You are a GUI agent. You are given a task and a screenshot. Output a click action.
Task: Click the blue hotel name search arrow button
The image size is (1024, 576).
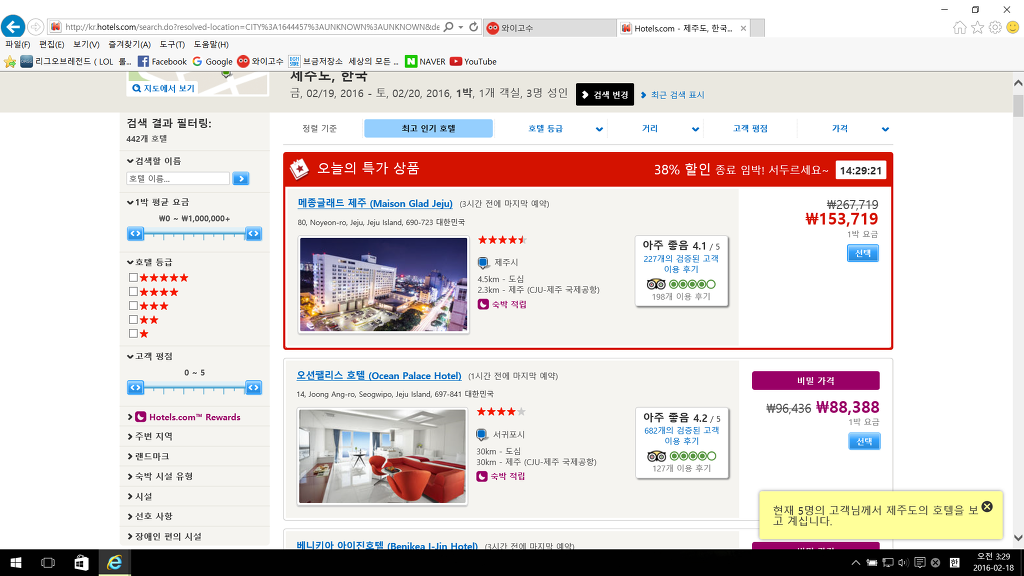[x=241, y=178]
